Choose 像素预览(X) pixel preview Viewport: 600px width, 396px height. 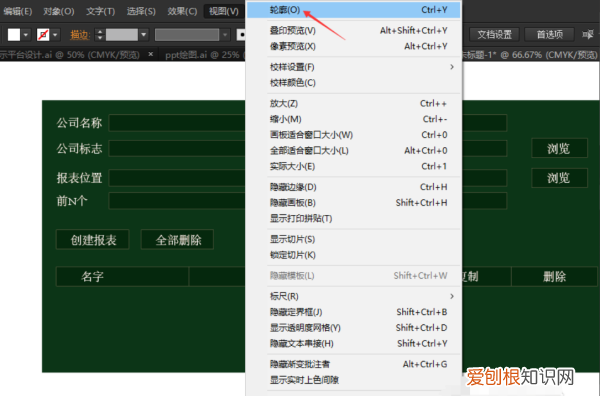click(354, 46)
